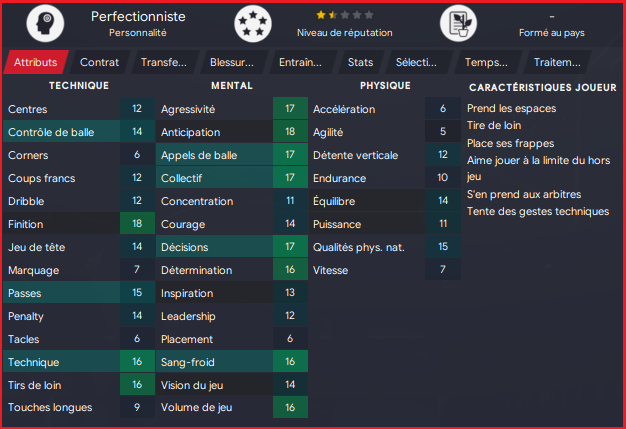The image size is (626, 429).
Task: Open the Stats tab
Action: (360, 62)
